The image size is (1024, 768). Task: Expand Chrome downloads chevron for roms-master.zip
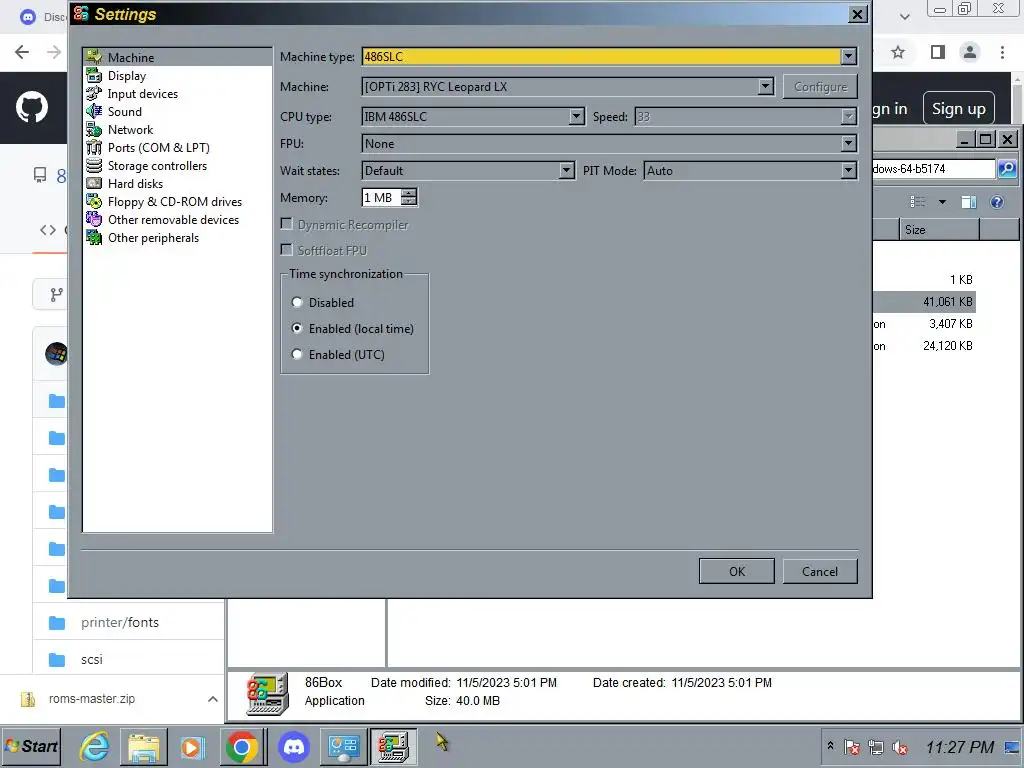coord(212,699)
